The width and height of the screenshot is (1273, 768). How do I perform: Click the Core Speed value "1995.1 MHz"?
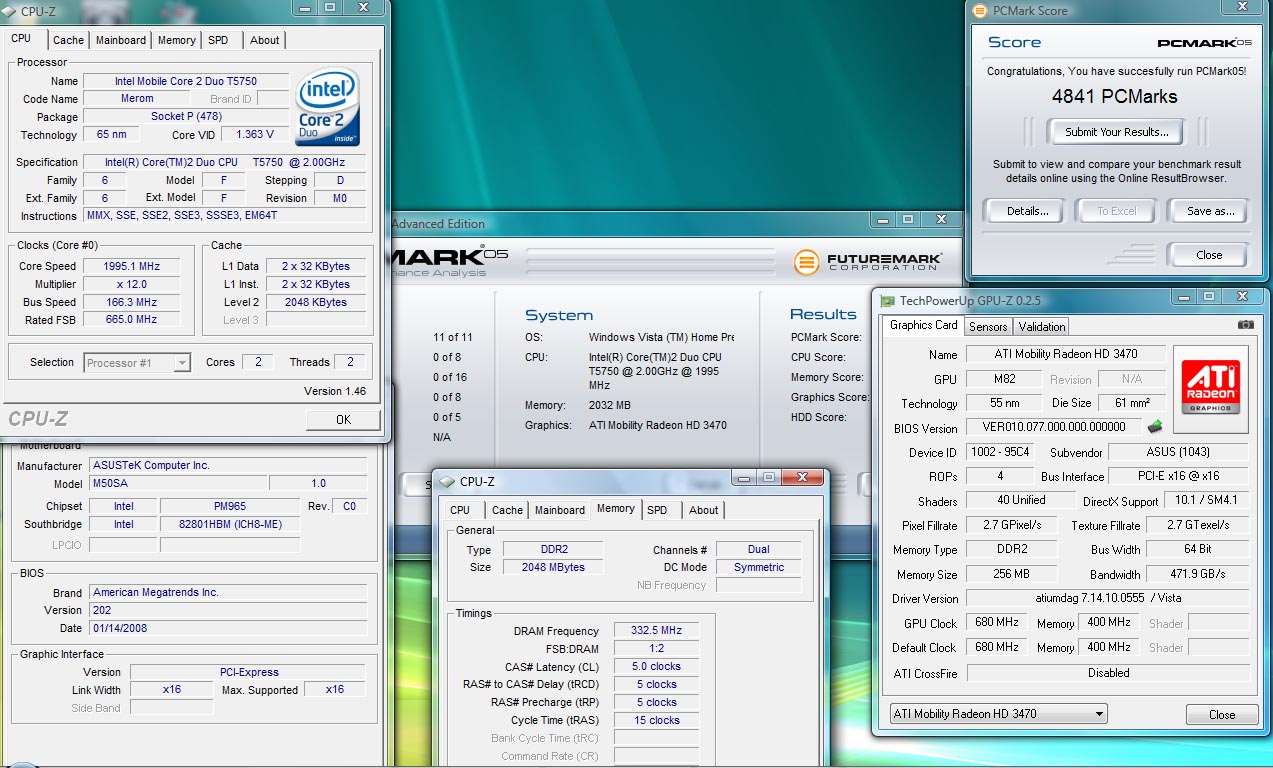point(132,266)
